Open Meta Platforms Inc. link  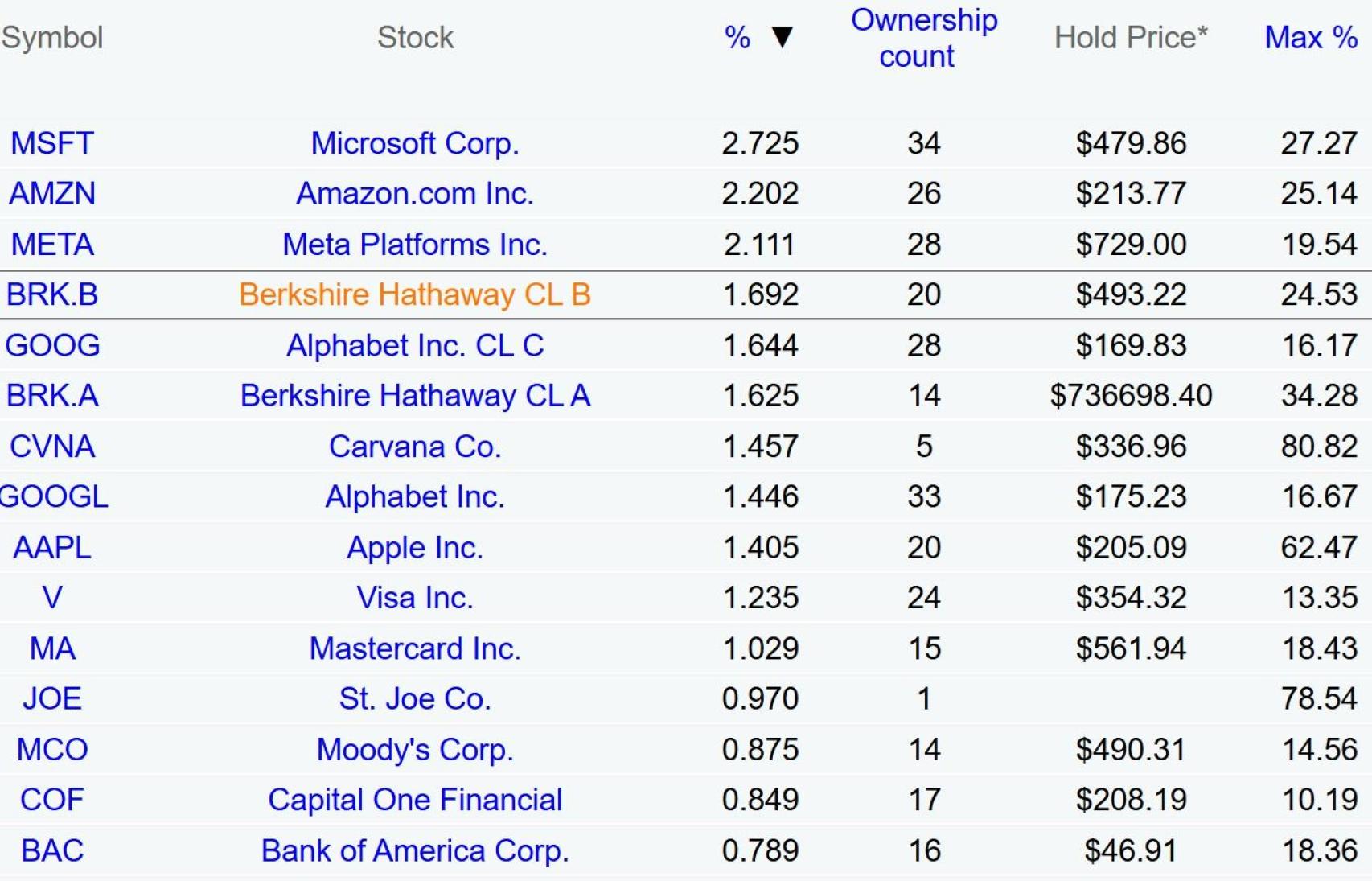tap(415, 245)
